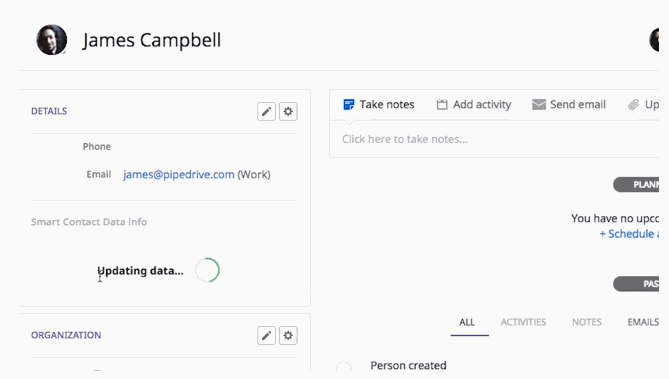Click the paperclip upload icon

pos(634,105)
